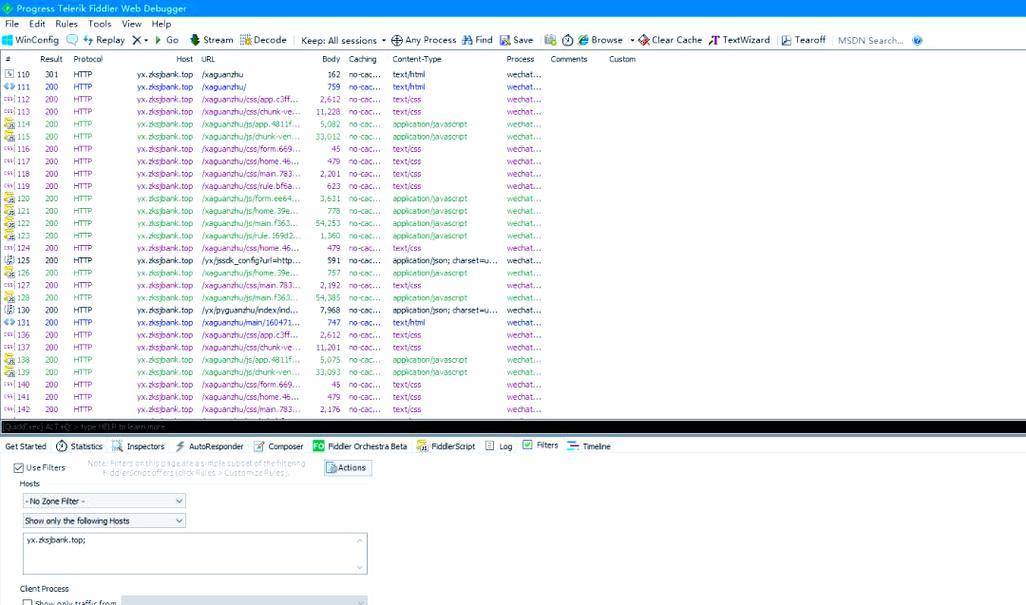Sort sessions by the Protocol column header
This screenshot has height=605, width=1026.
[x=88, y=59]
